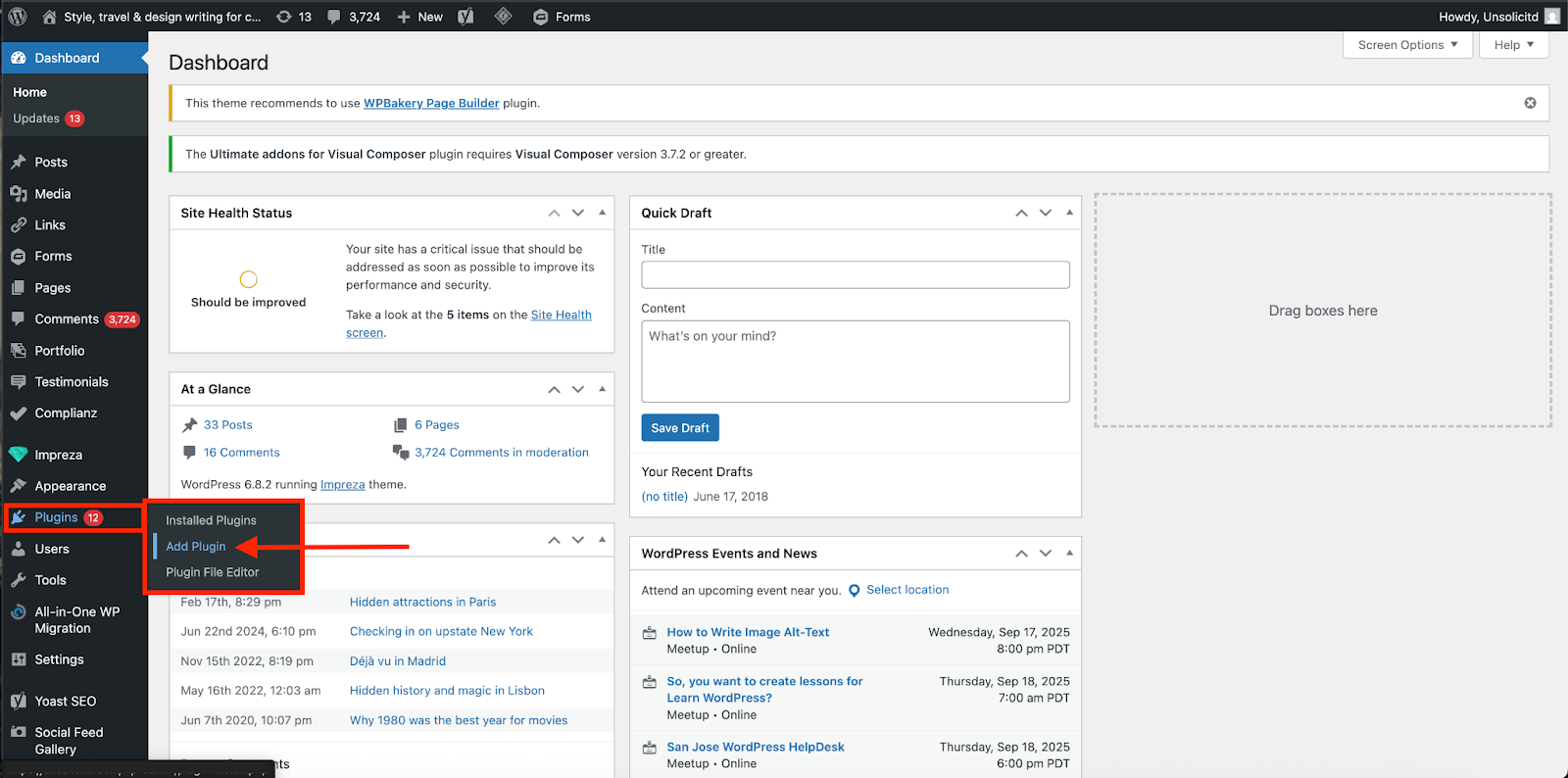Viewport: 1568px width, 778px height.
Task: Click the Quick Draft Title field
Action: pyautogui.click(x=855, y=275)
